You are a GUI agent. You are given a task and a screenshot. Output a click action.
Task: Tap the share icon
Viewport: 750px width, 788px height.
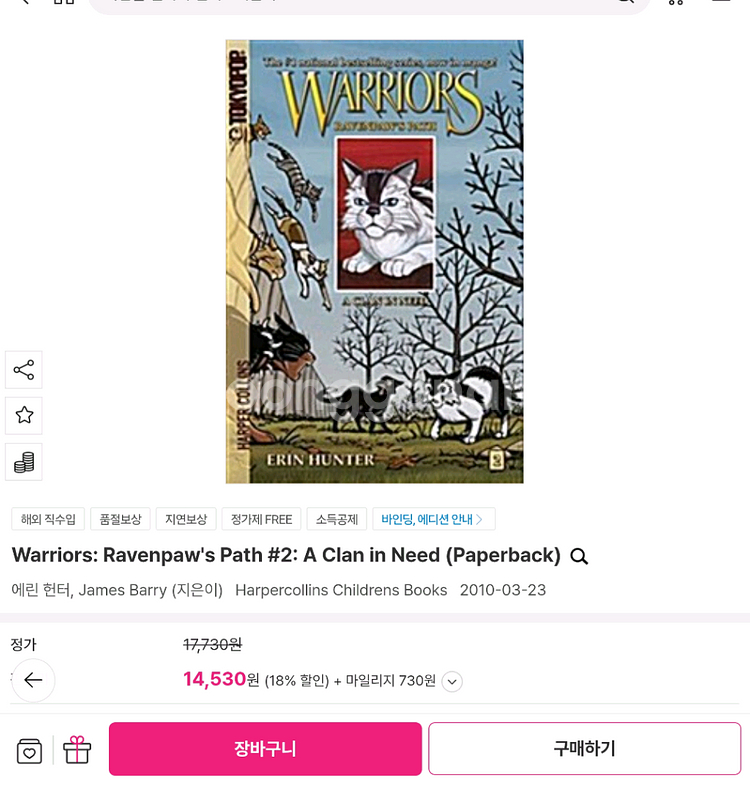point(24,370)
